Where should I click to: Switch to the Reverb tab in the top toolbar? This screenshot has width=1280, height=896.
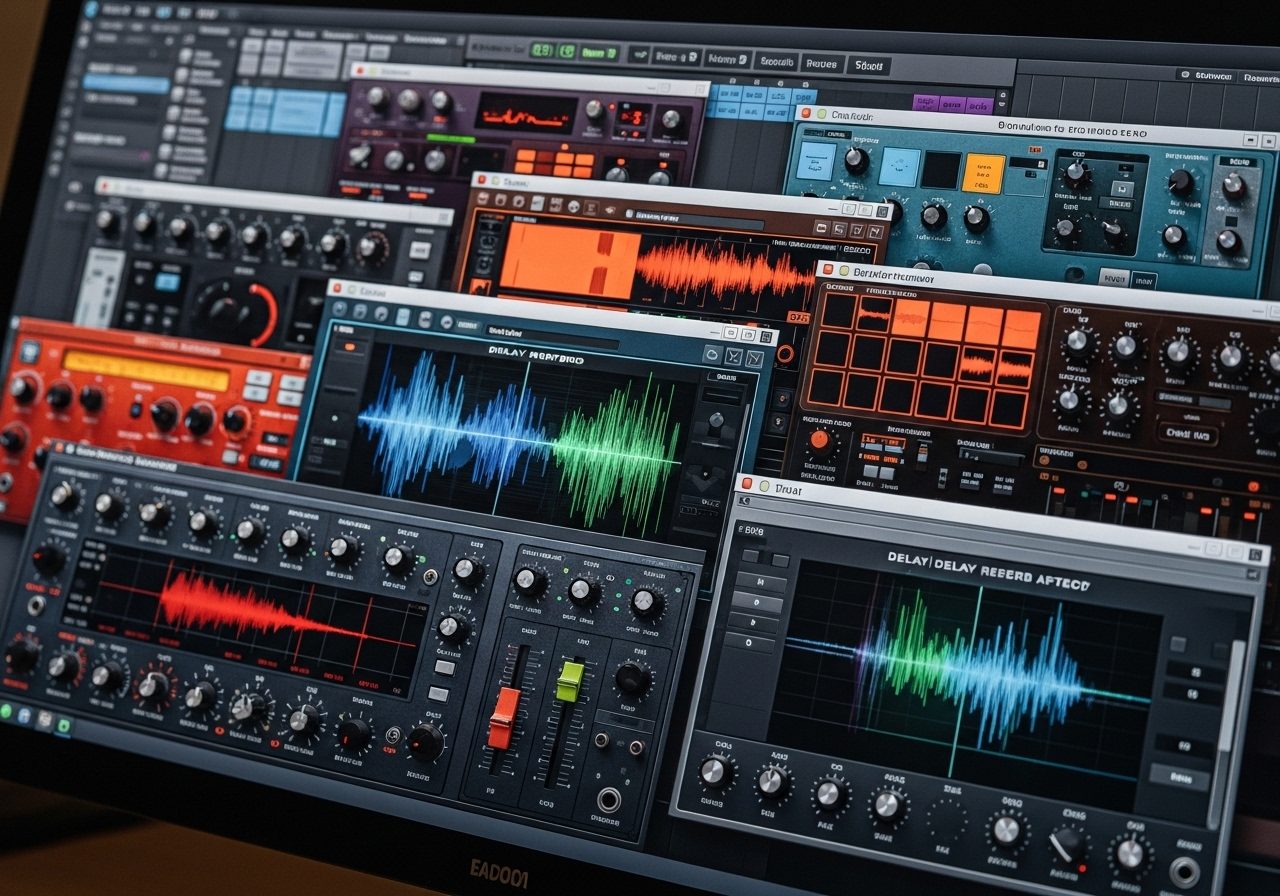822,62
